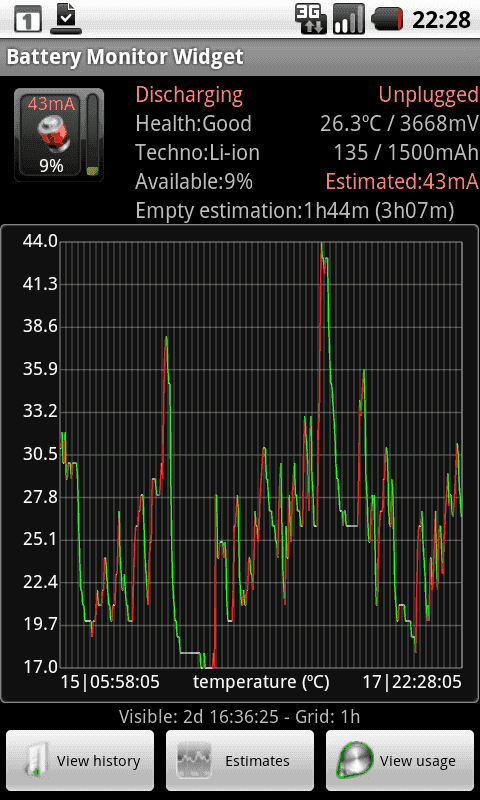Tap the low battery status bar icon
The height and width of the screenshot is (800, 480).
tap(387, 20)
